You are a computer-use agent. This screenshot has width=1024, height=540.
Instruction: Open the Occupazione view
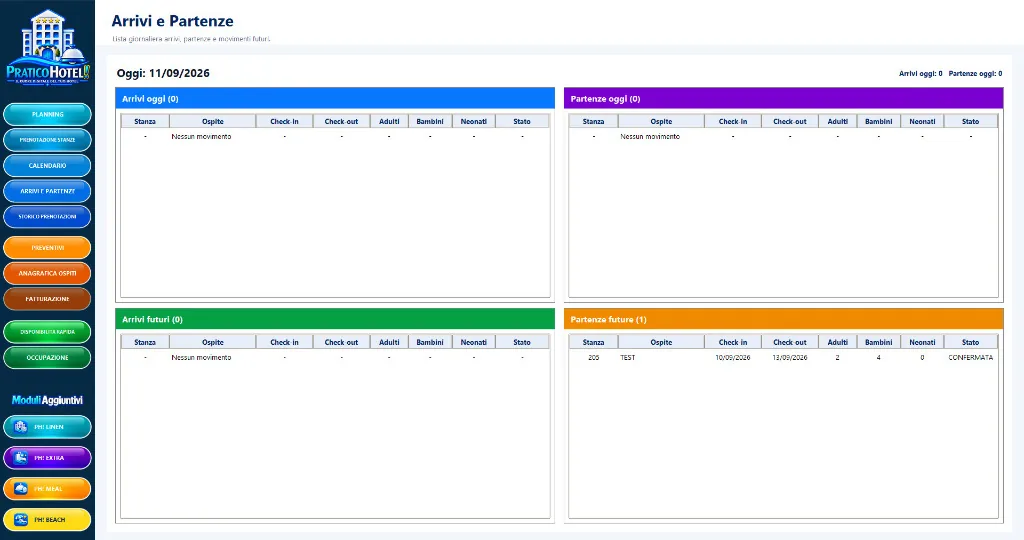pos(47,357)
